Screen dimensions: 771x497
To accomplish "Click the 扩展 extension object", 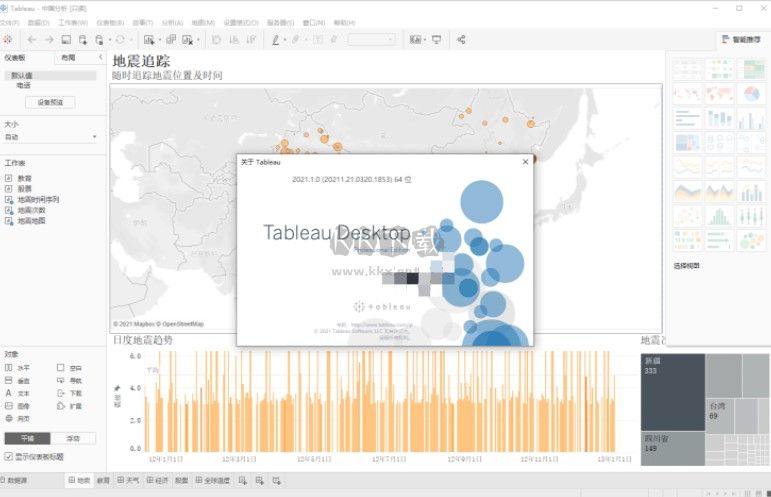I will 62,407.
